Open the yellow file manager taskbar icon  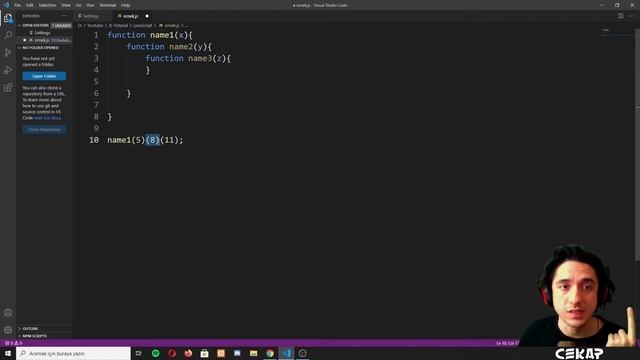(253, 353)
